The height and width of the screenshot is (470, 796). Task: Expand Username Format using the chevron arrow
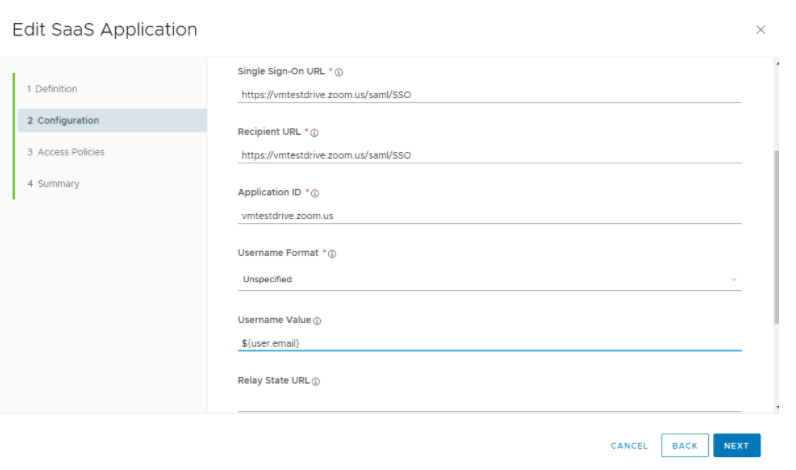pos(734,279)
